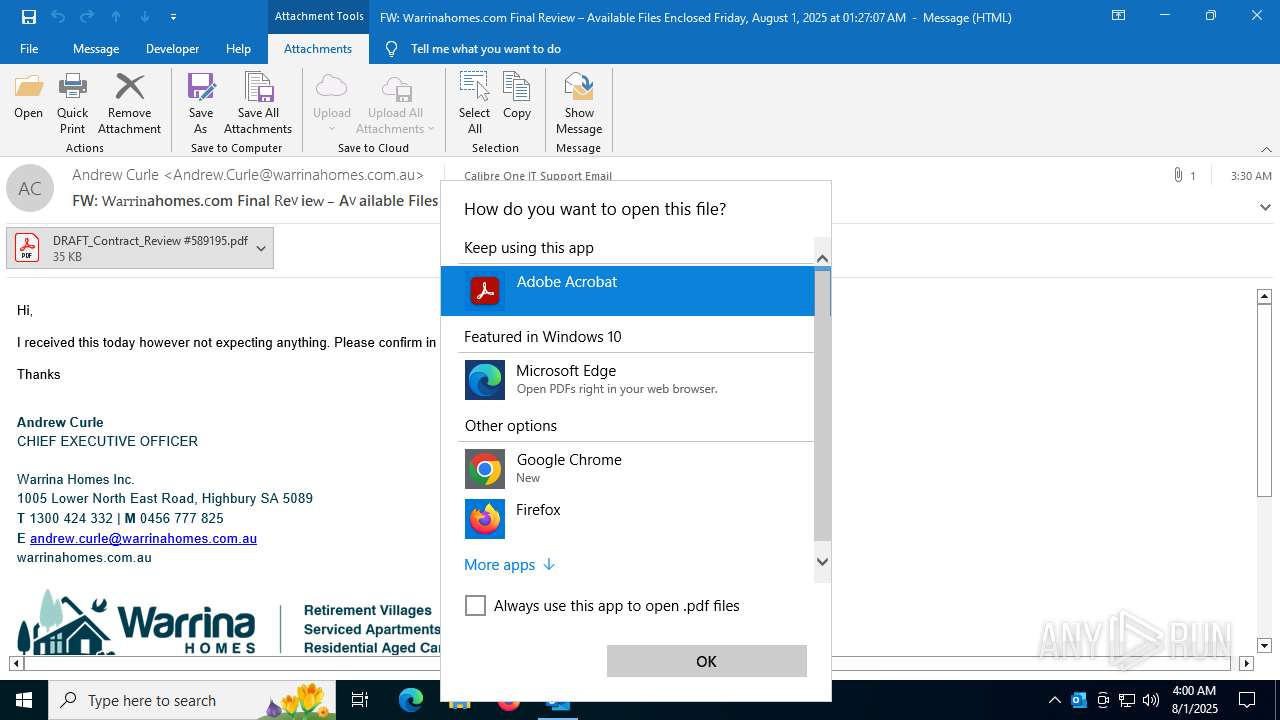Viewport: 1280px width, 720px height.
Task: Click the app list scroll down arrow
Action: [822, 562]
